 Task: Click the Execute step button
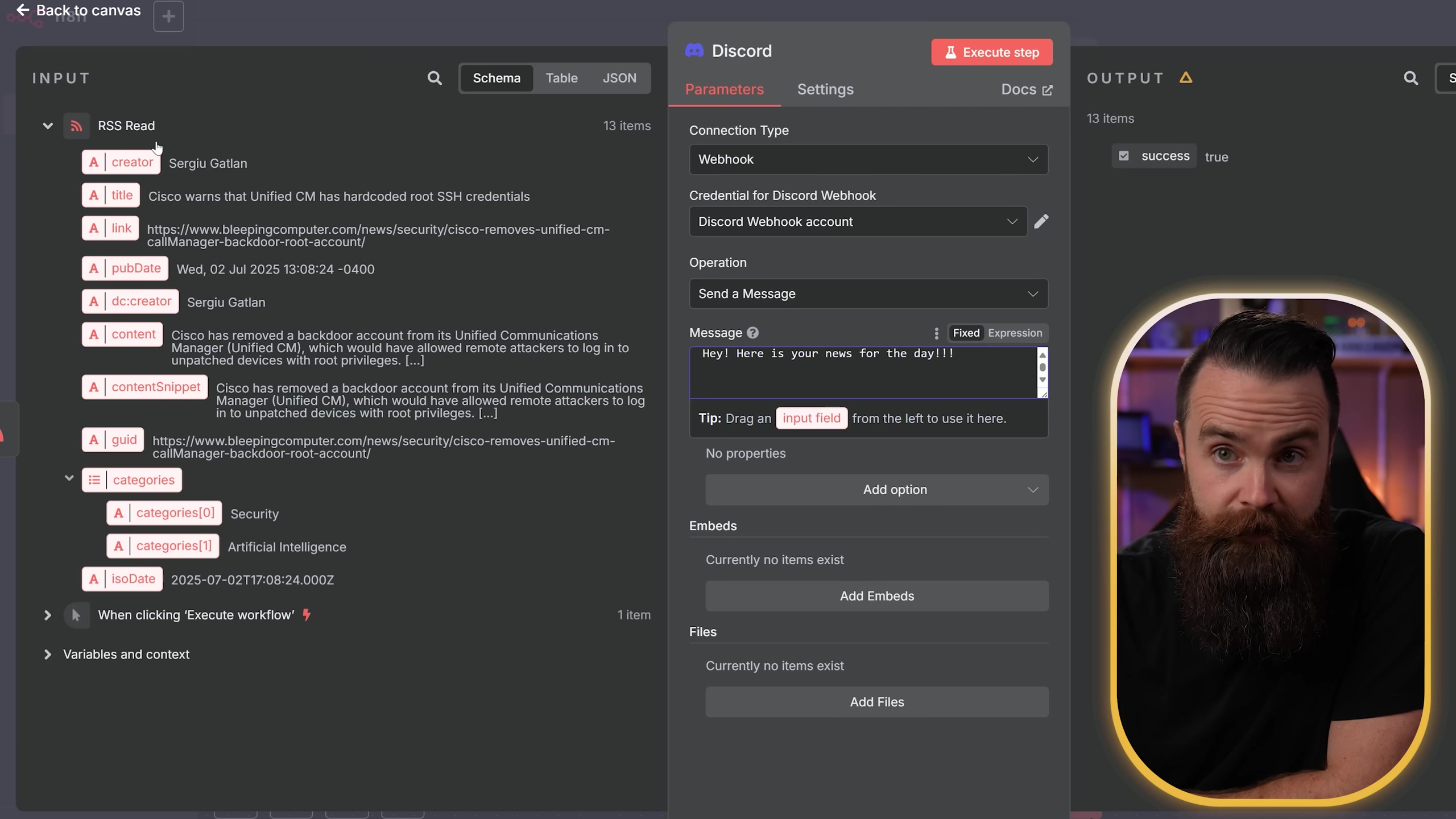991,52
